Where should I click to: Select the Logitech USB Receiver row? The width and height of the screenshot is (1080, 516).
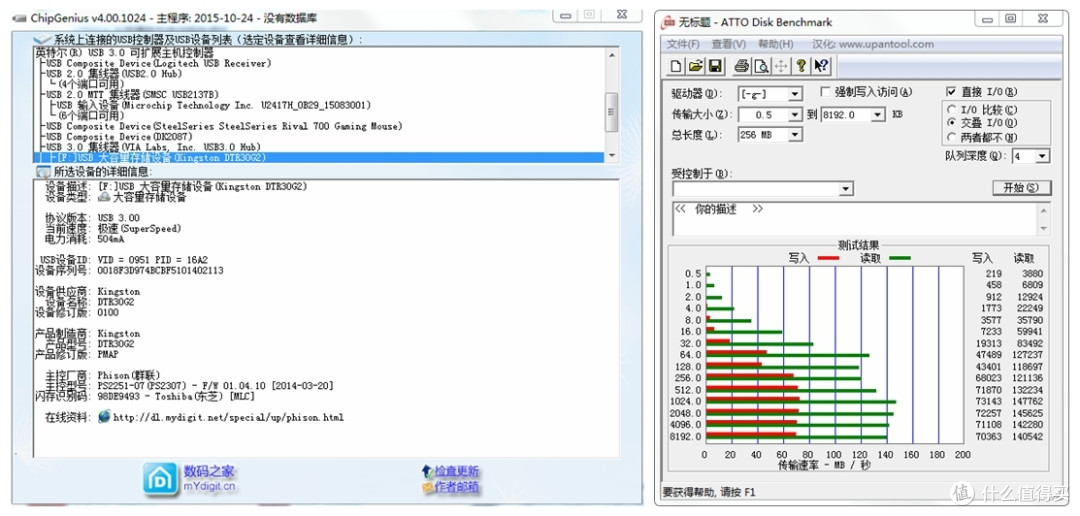coord(158,63)
